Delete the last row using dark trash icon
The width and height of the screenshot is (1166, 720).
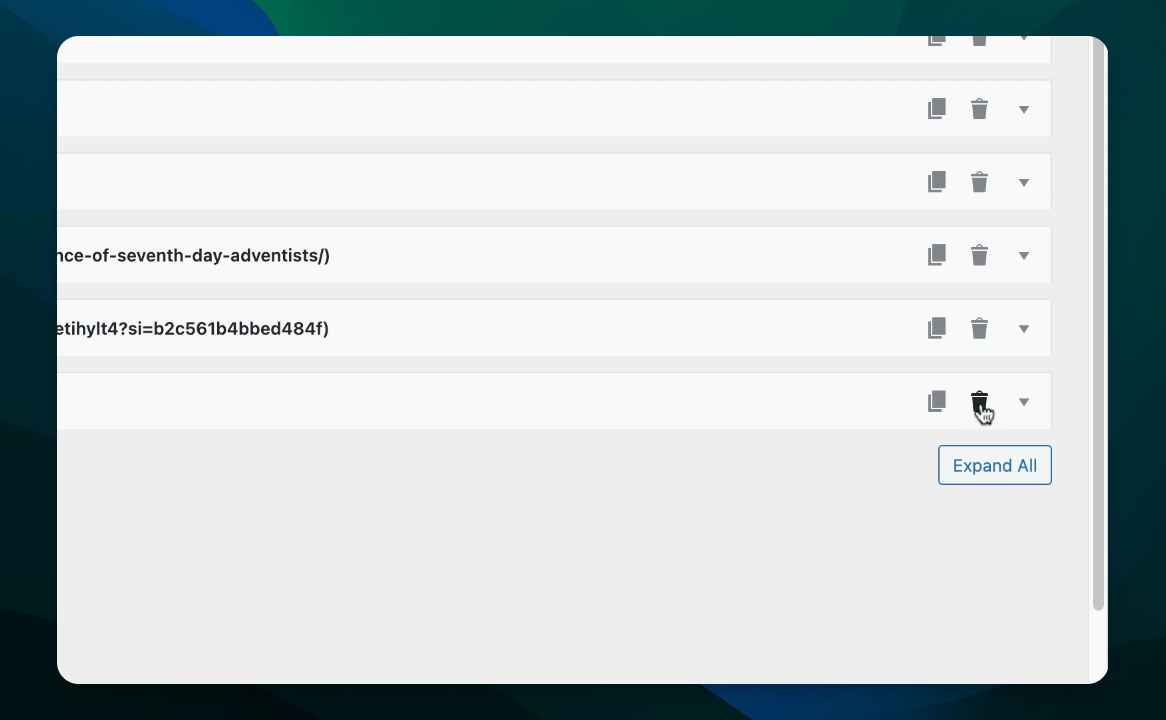979,401
